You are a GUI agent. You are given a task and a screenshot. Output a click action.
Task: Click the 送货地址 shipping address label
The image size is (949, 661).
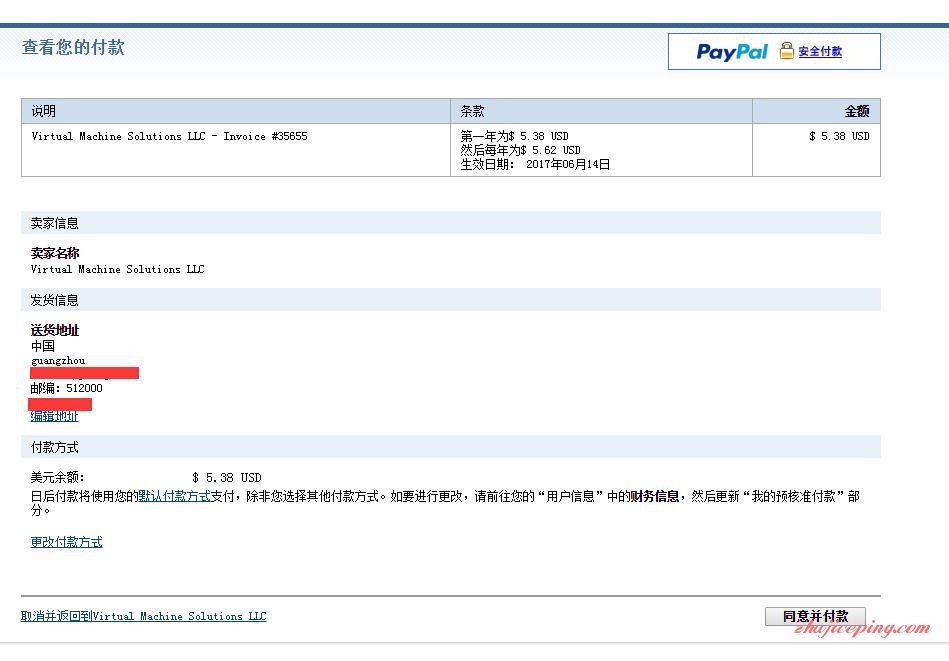(54, 330)
